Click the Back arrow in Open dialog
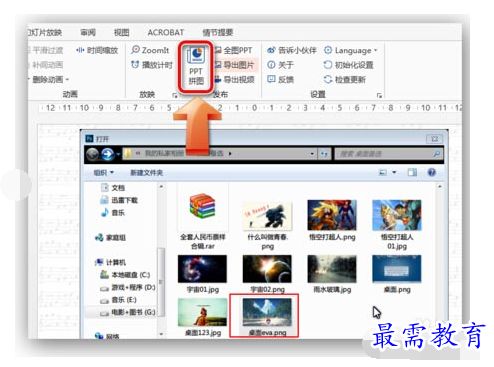494x367 pixels. pos(93,154)
